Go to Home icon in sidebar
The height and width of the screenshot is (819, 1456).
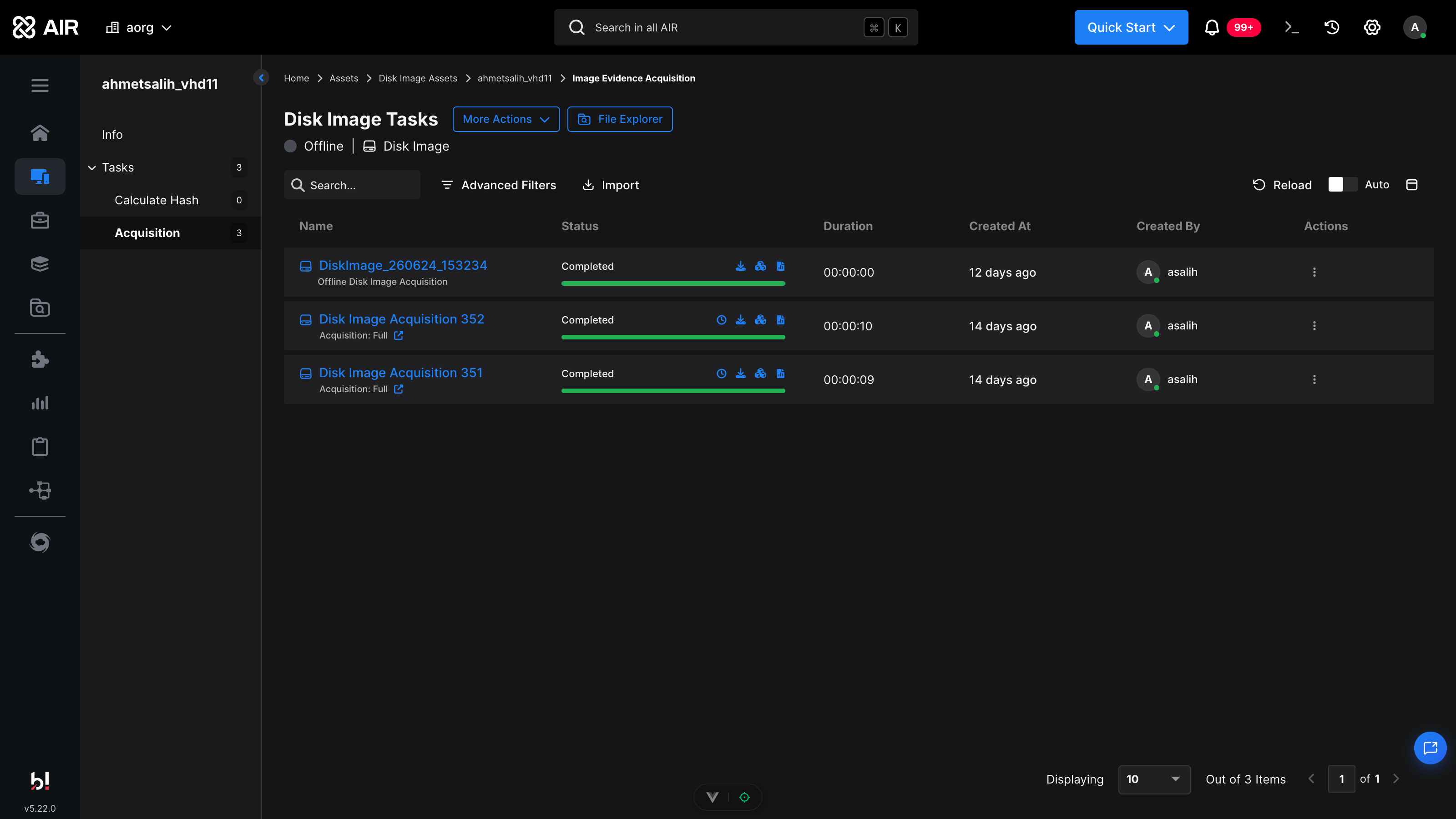pos(40,133)
